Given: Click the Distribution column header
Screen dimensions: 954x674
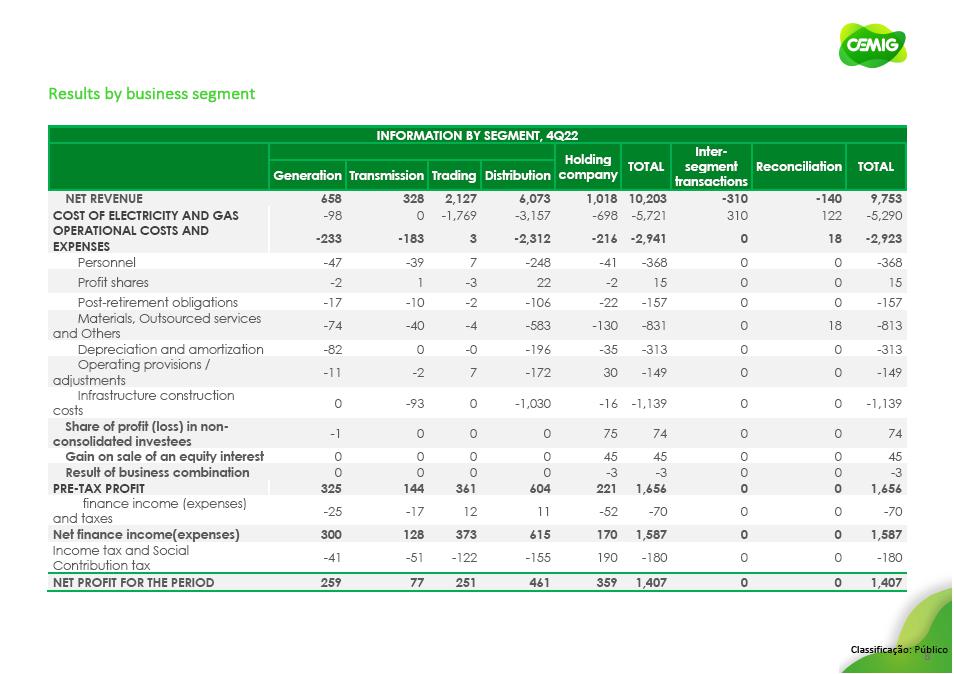Looking at the screenshot, I should pos(518,175).
